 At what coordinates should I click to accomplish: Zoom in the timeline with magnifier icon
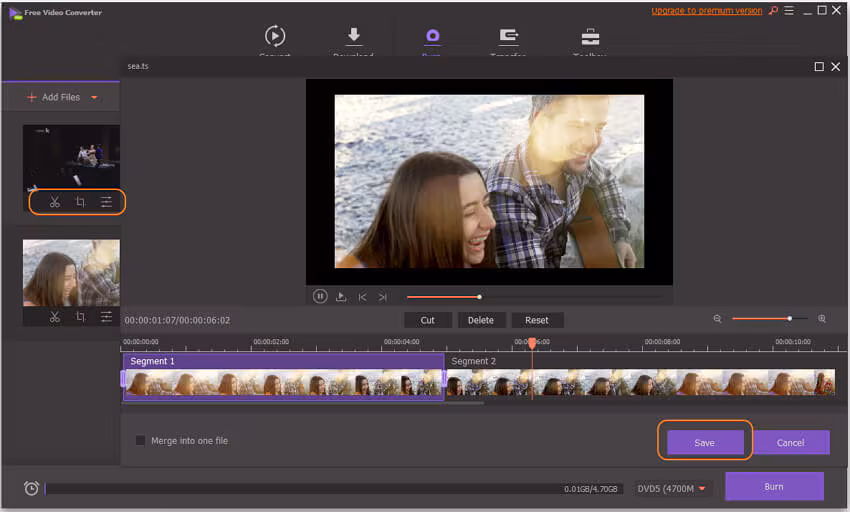(822, 319)
